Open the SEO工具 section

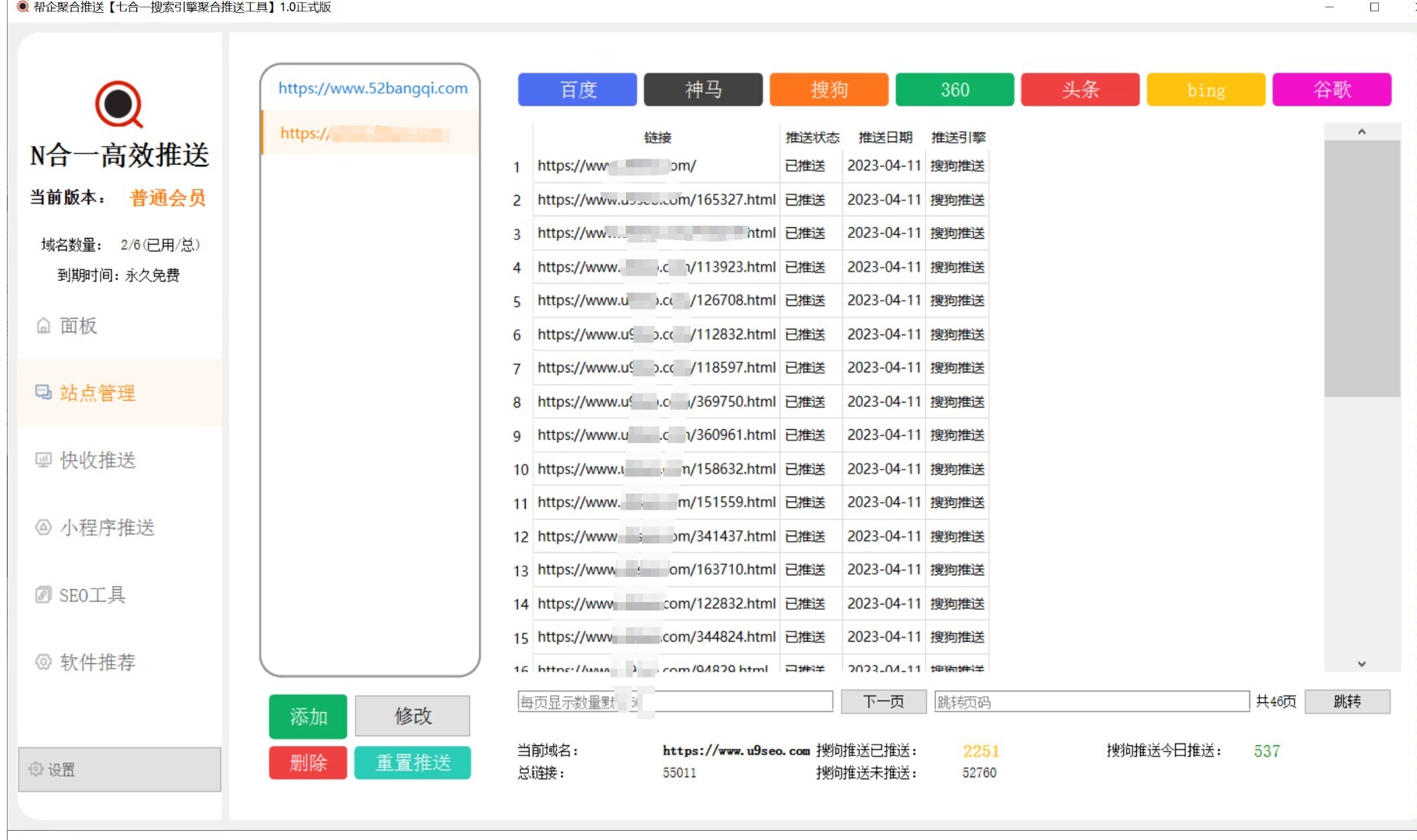119,594
